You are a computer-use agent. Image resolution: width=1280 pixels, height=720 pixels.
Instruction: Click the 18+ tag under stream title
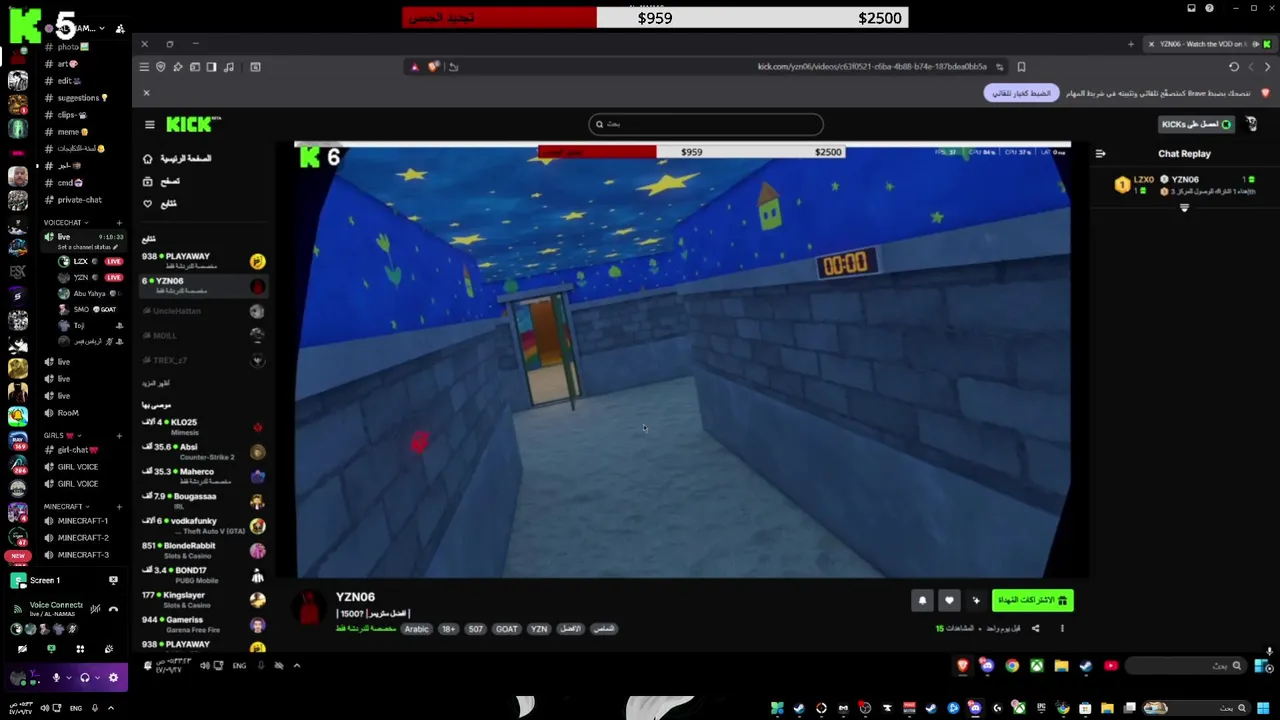coord(448,629)
